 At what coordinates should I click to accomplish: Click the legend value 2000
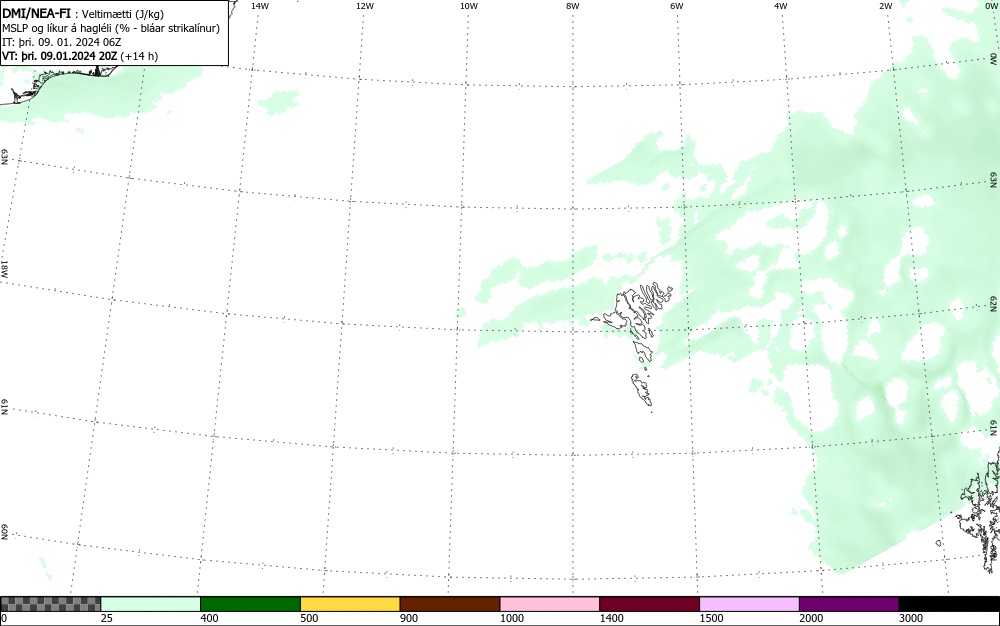coord(811,618)
